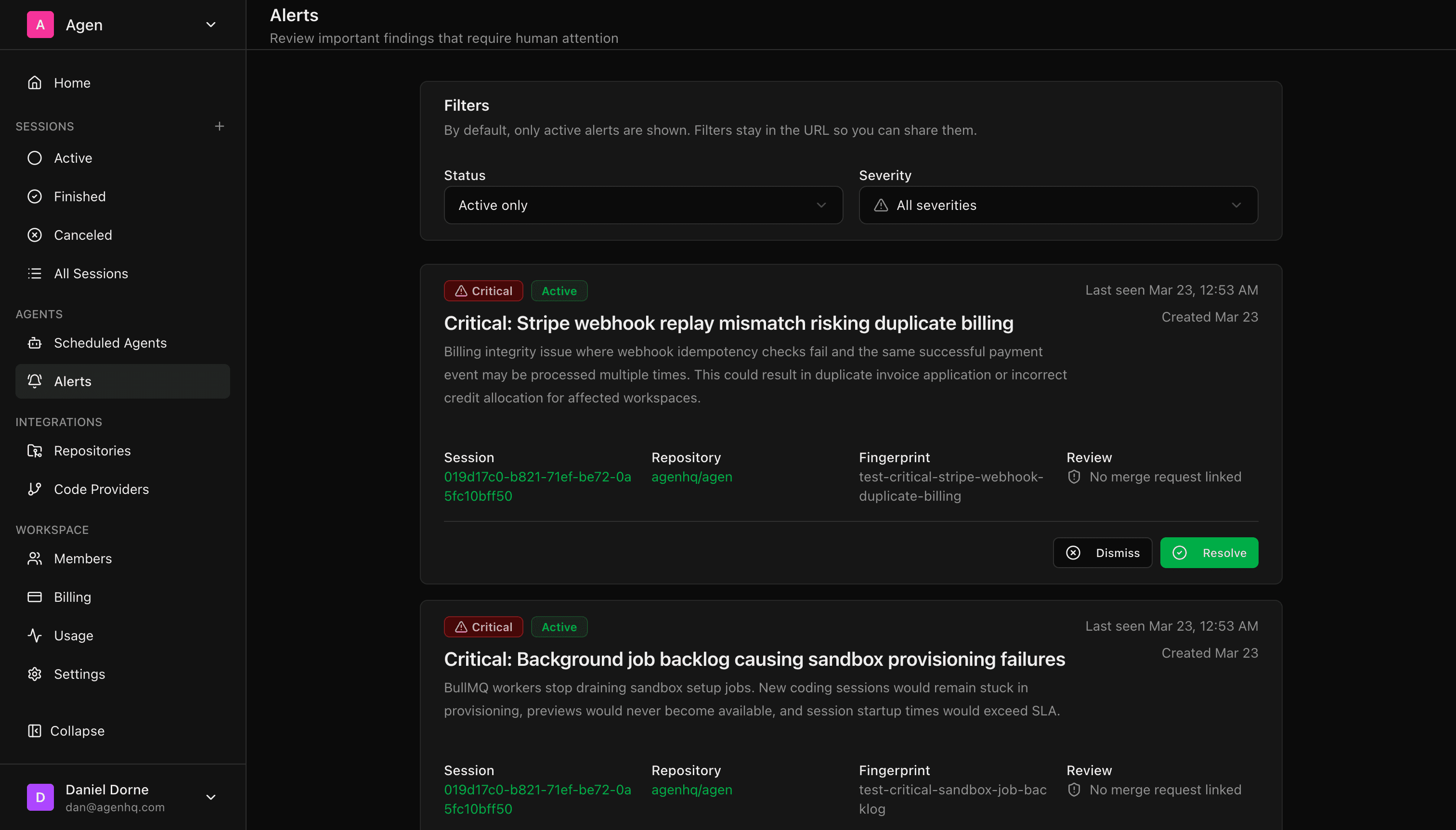
Task: Click the Finished sessions icon
Action: [x=34, y=196]
